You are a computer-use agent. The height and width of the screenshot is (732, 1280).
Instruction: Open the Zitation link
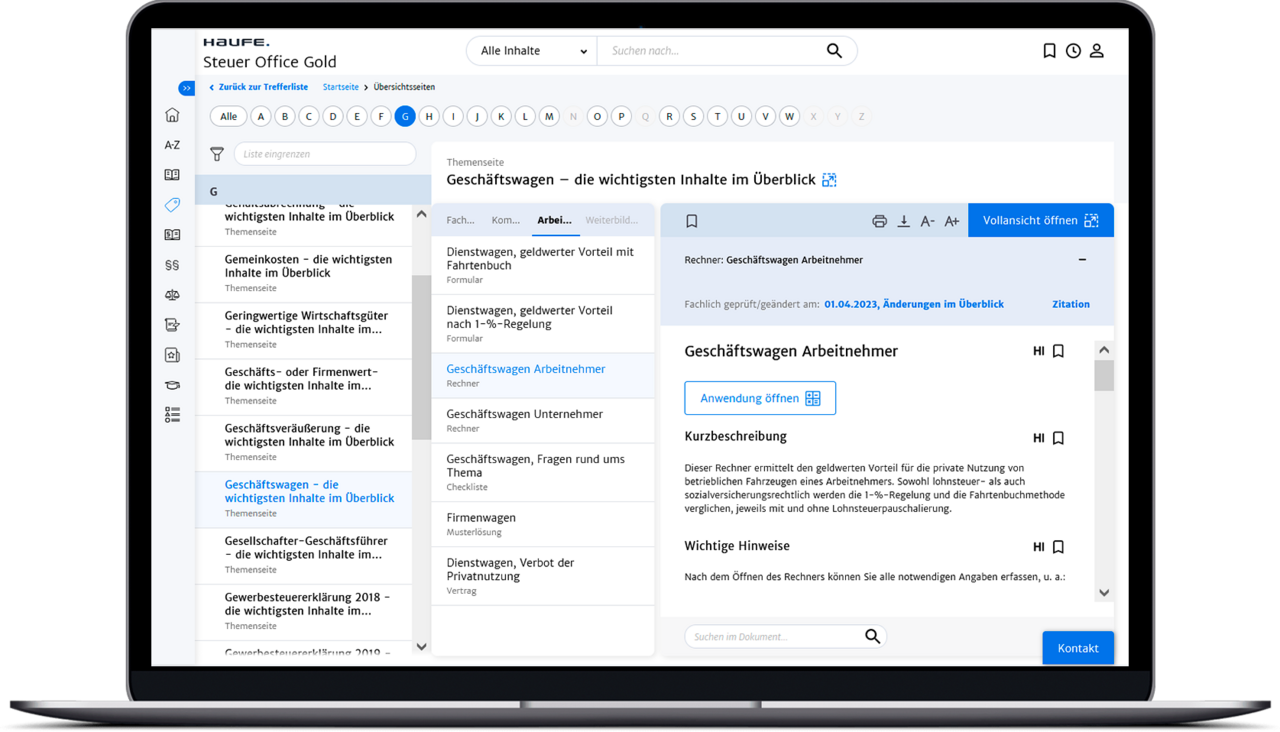click(x=1071, y=304)
